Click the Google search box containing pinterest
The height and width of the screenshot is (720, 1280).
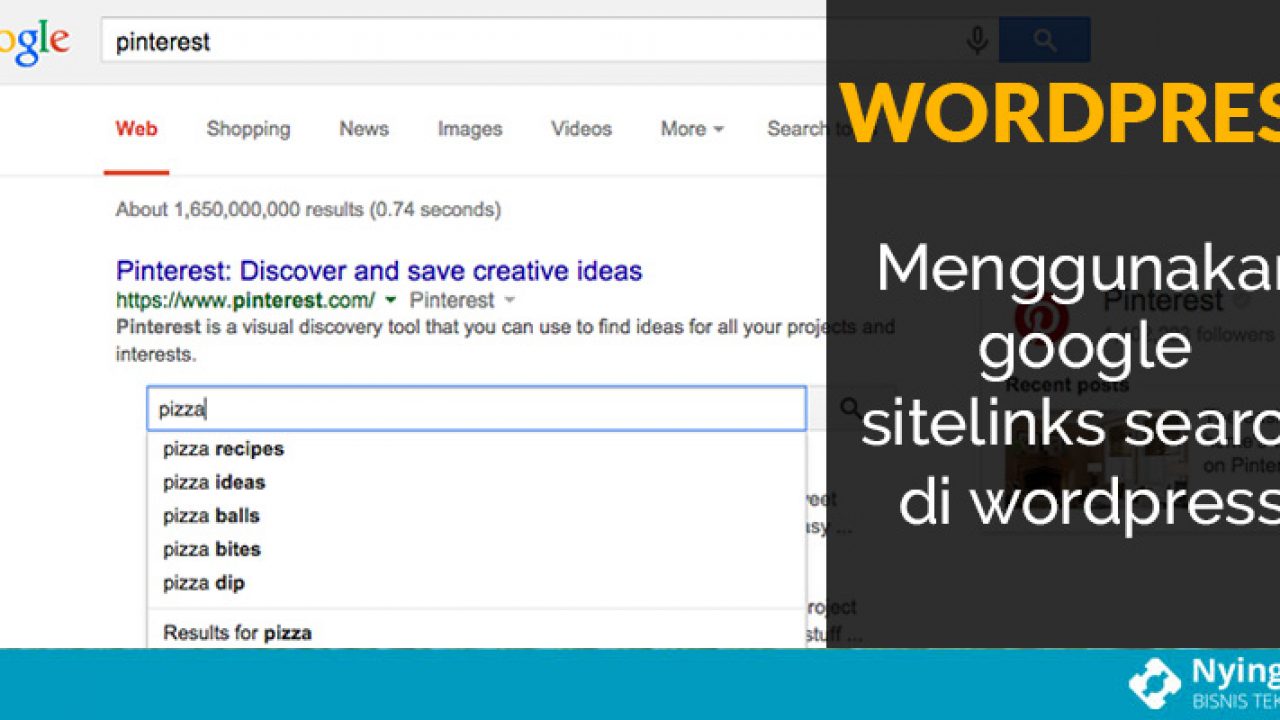tap(548, 42)
